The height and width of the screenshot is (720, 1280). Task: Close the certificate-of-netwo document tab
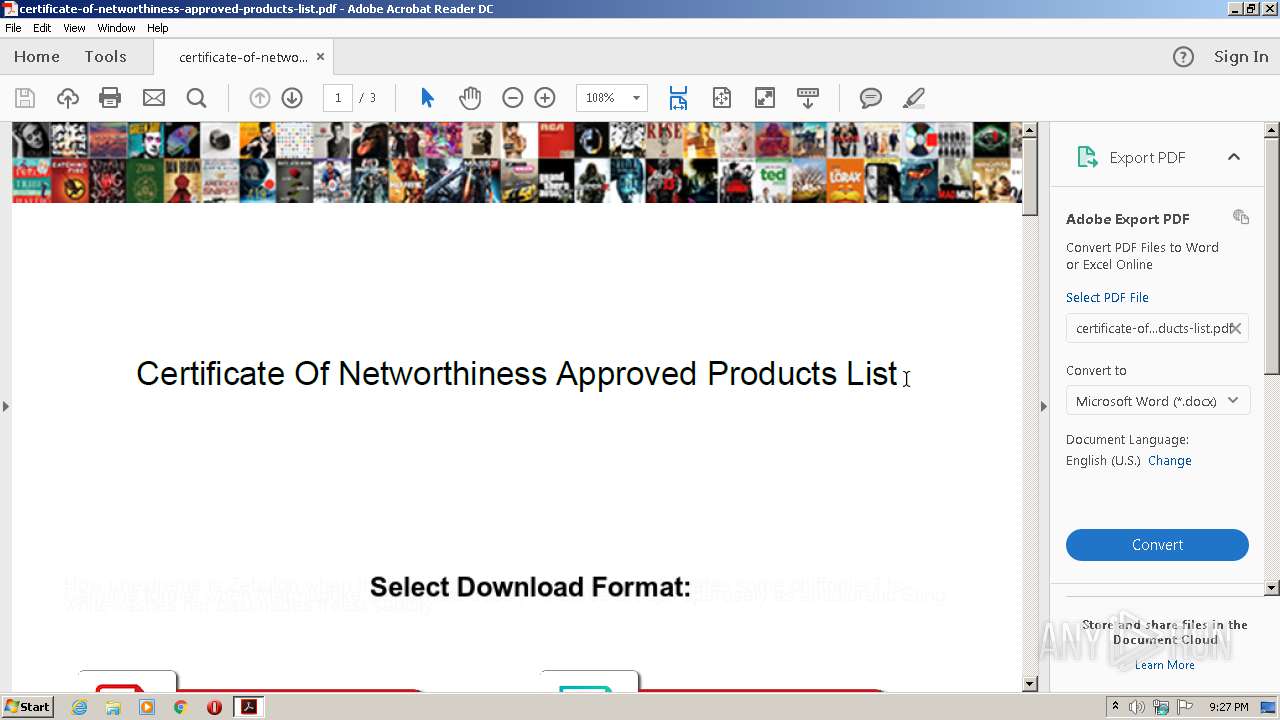[320, 57]
